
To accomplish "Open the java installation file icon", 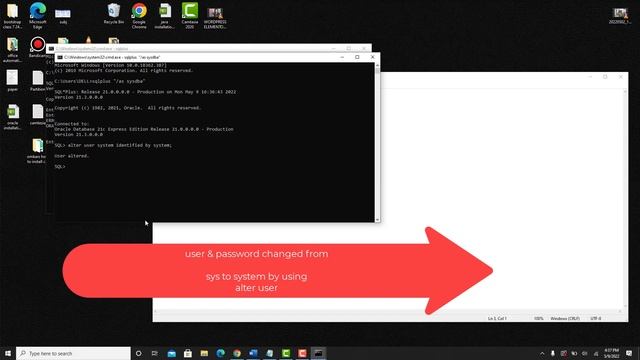I will tap(164, 16).
